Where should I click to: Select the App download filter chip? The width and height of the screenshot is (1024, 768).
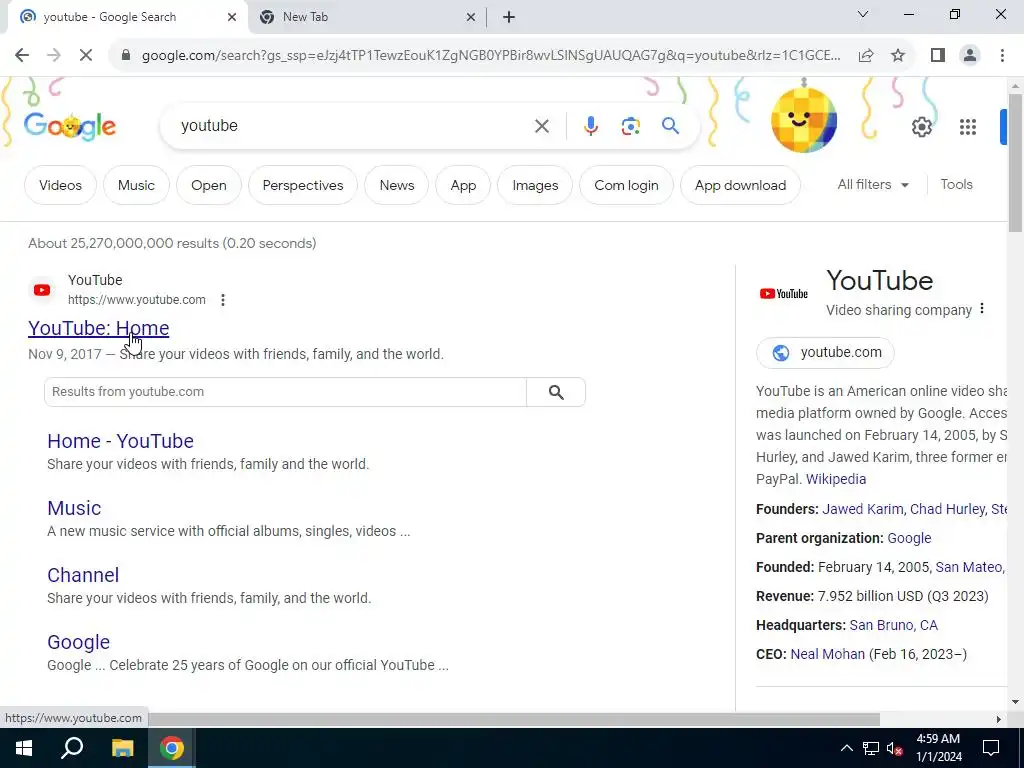tap(740, 185)
